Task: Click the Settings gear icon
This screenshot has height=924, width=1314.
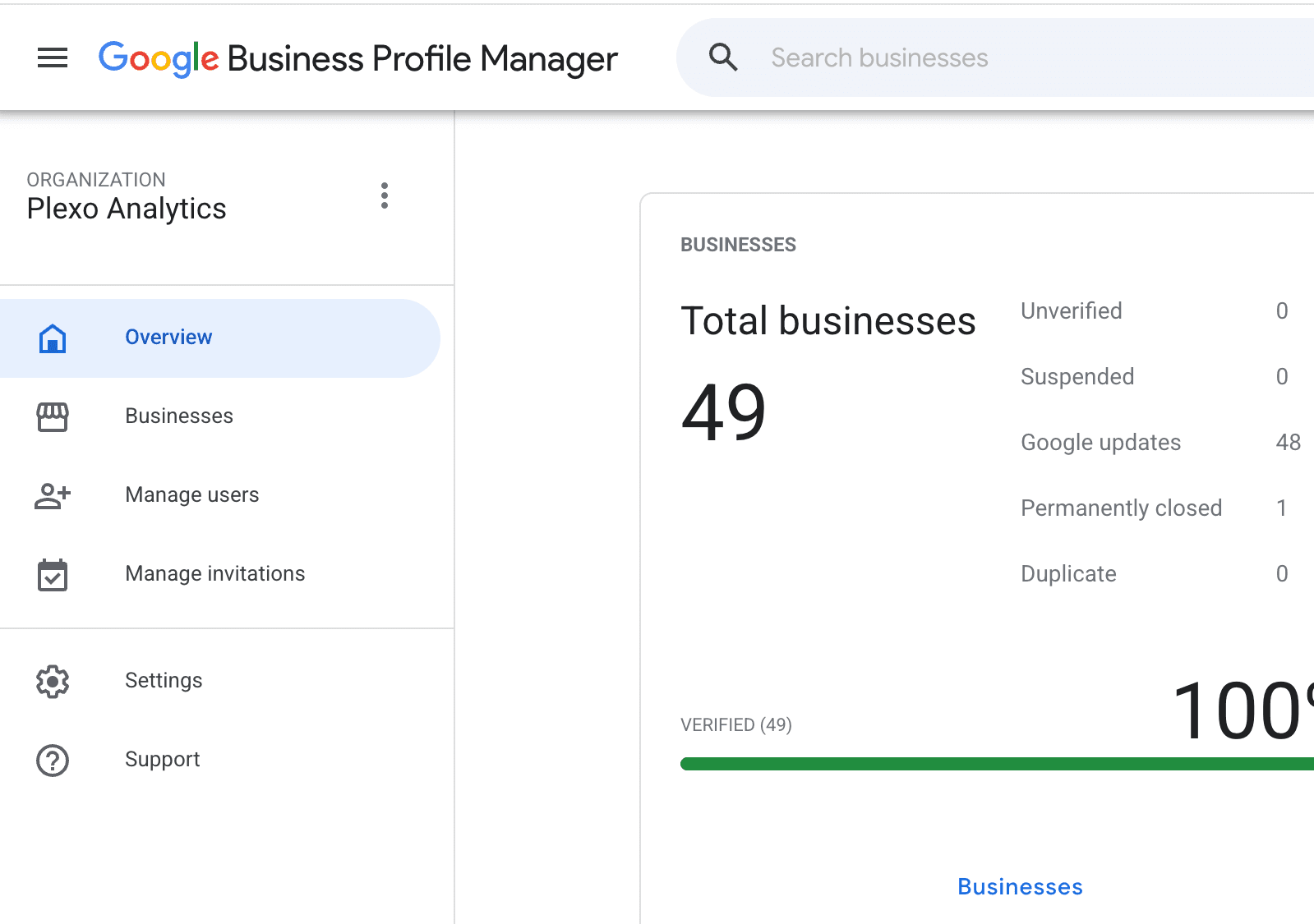Action: pyautogui.click(x=53, y=681)
